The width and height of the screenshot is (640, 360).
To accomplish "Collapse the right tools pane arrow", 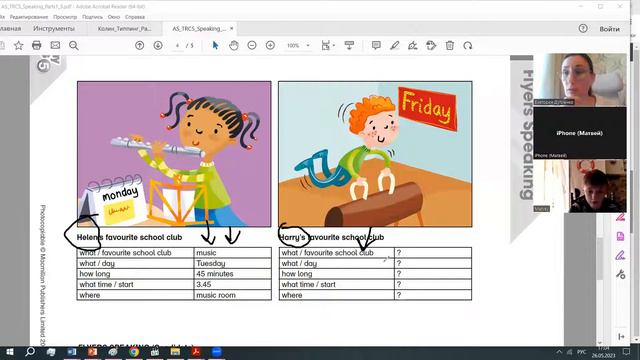I will point(621,336).
